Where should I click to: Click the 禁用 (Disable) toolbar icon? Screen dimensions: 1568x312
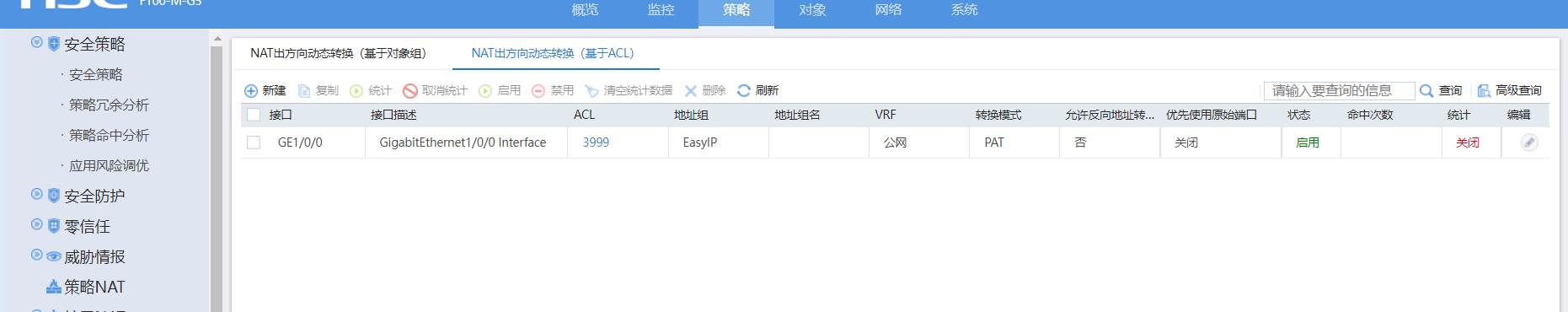[x=538, y=91]
